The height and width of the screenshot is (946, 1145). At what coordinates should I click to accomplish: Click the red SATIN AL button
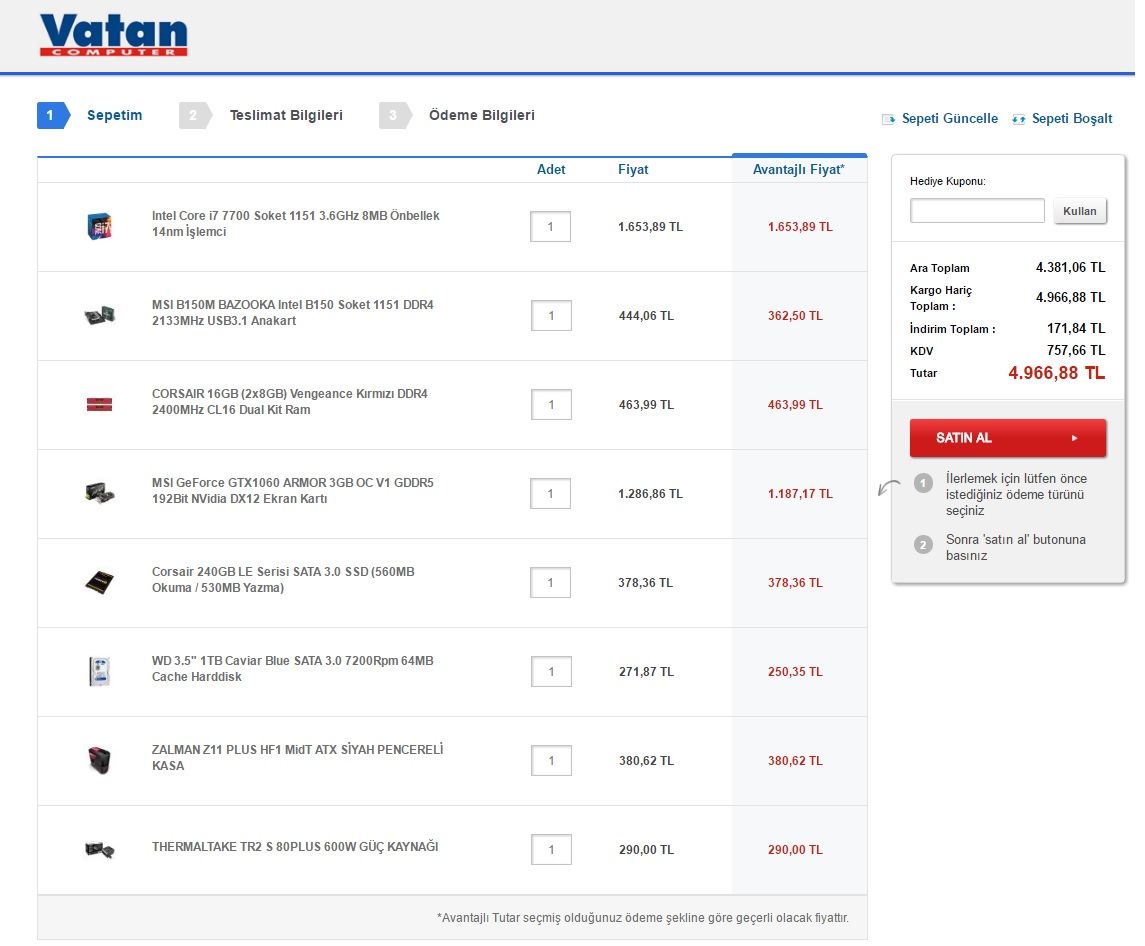(1008, 438)
